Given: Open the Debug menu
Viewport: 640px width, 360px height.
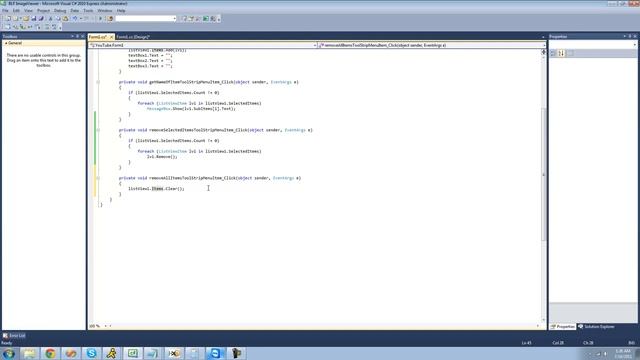Looking at the screenshot, I should (x=60, y=11).
